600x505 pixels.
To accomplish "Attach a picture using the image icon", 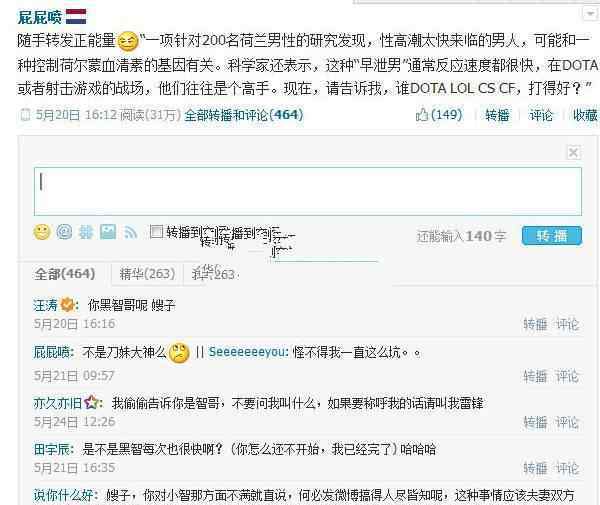I will 108,232.
